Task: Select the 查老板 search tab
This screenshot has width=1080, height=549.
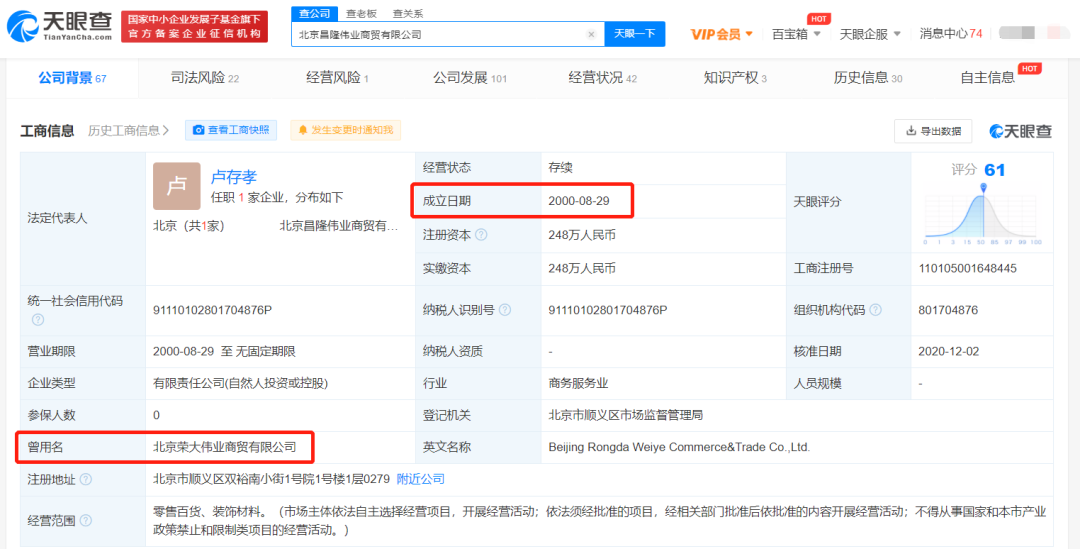Action: tap(361, 13)
